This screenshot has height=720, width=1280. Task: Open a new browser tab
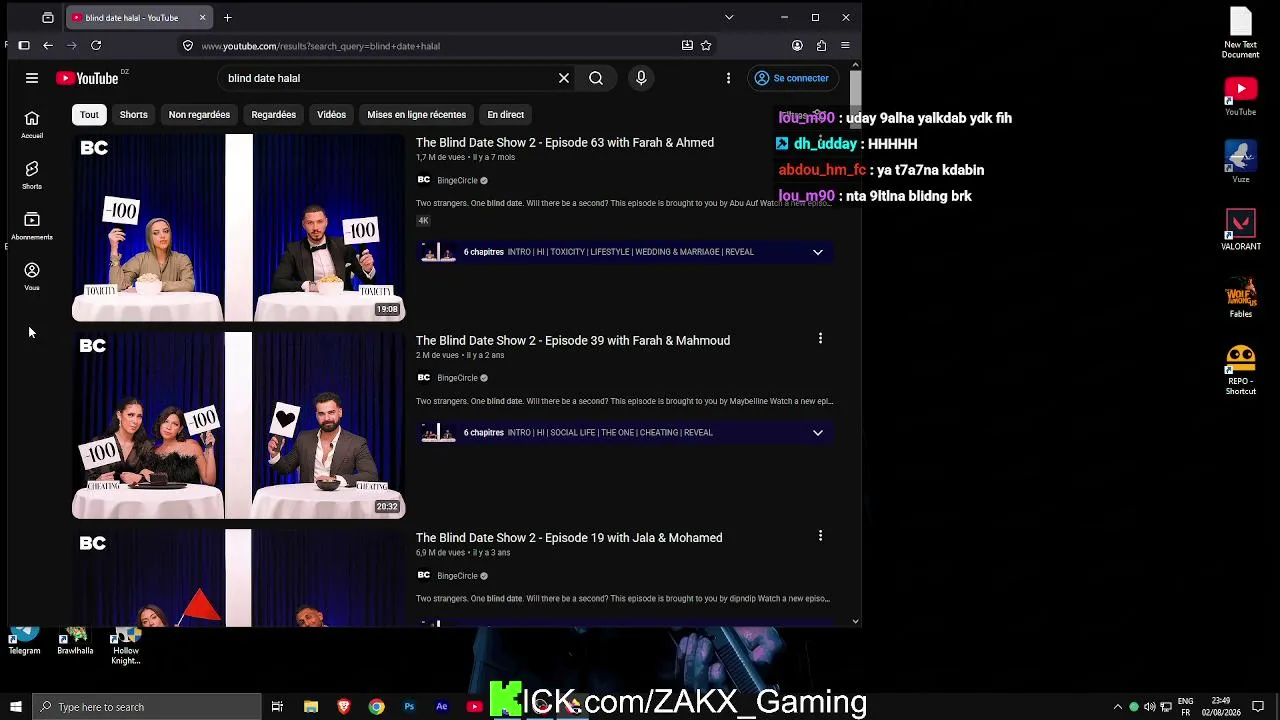click(x=227, y=17)
